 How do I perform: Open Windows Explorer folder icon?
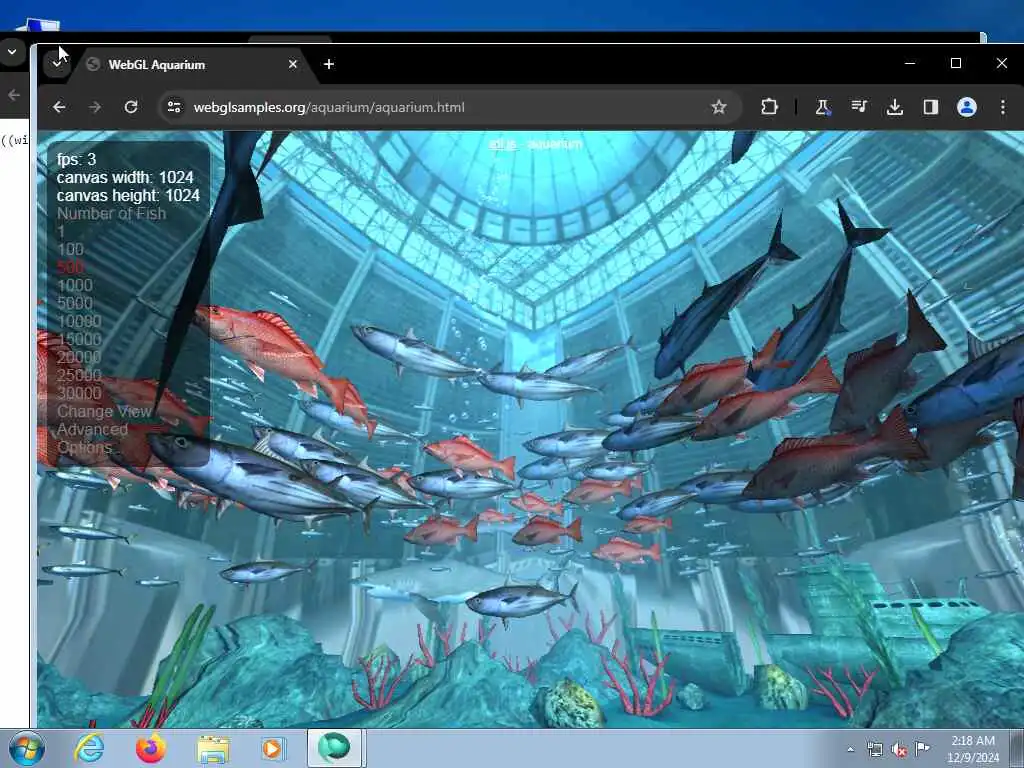pos(213,748)
